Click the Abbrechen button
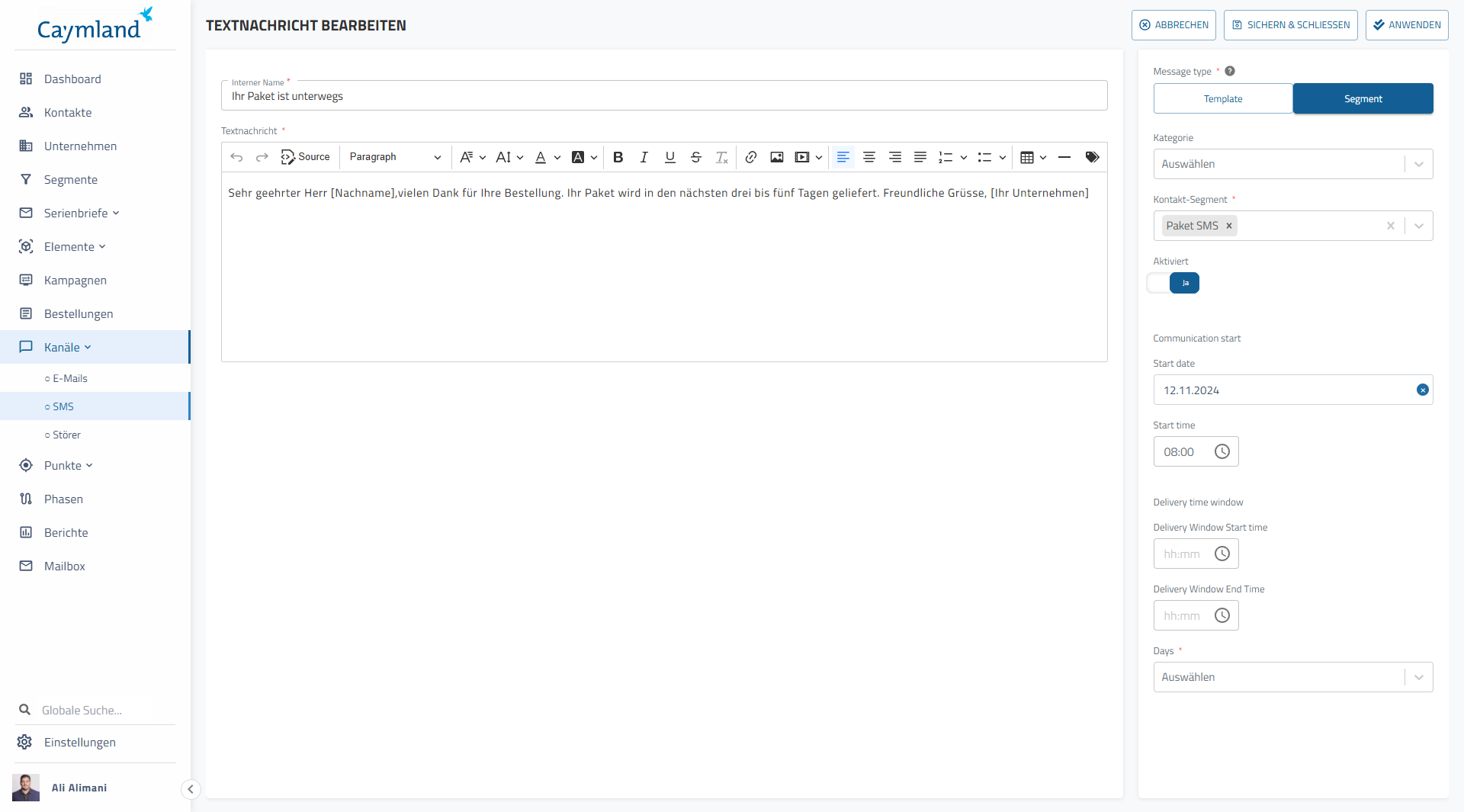1464x812 pixels. (1173, 25)
